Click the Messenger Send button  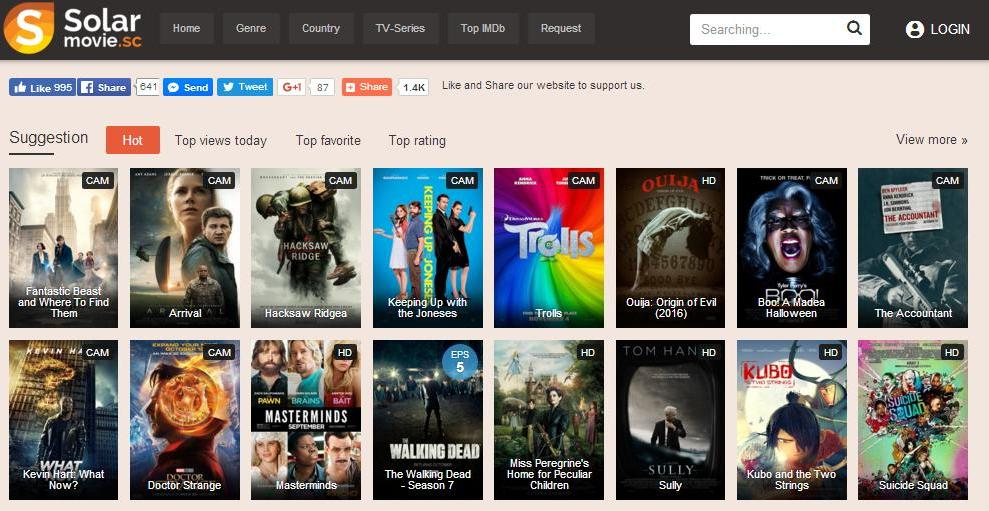tap(188, 87)
